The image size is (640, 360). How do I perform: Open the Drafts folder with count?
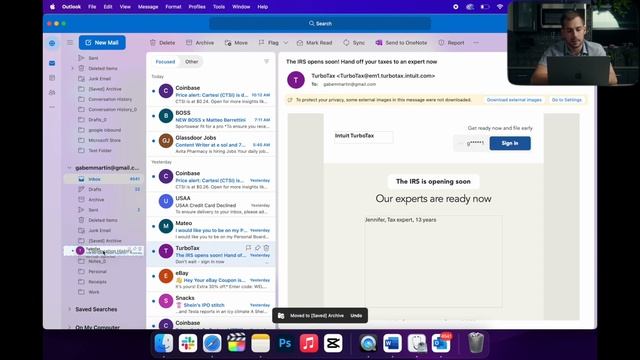point(103,189)
